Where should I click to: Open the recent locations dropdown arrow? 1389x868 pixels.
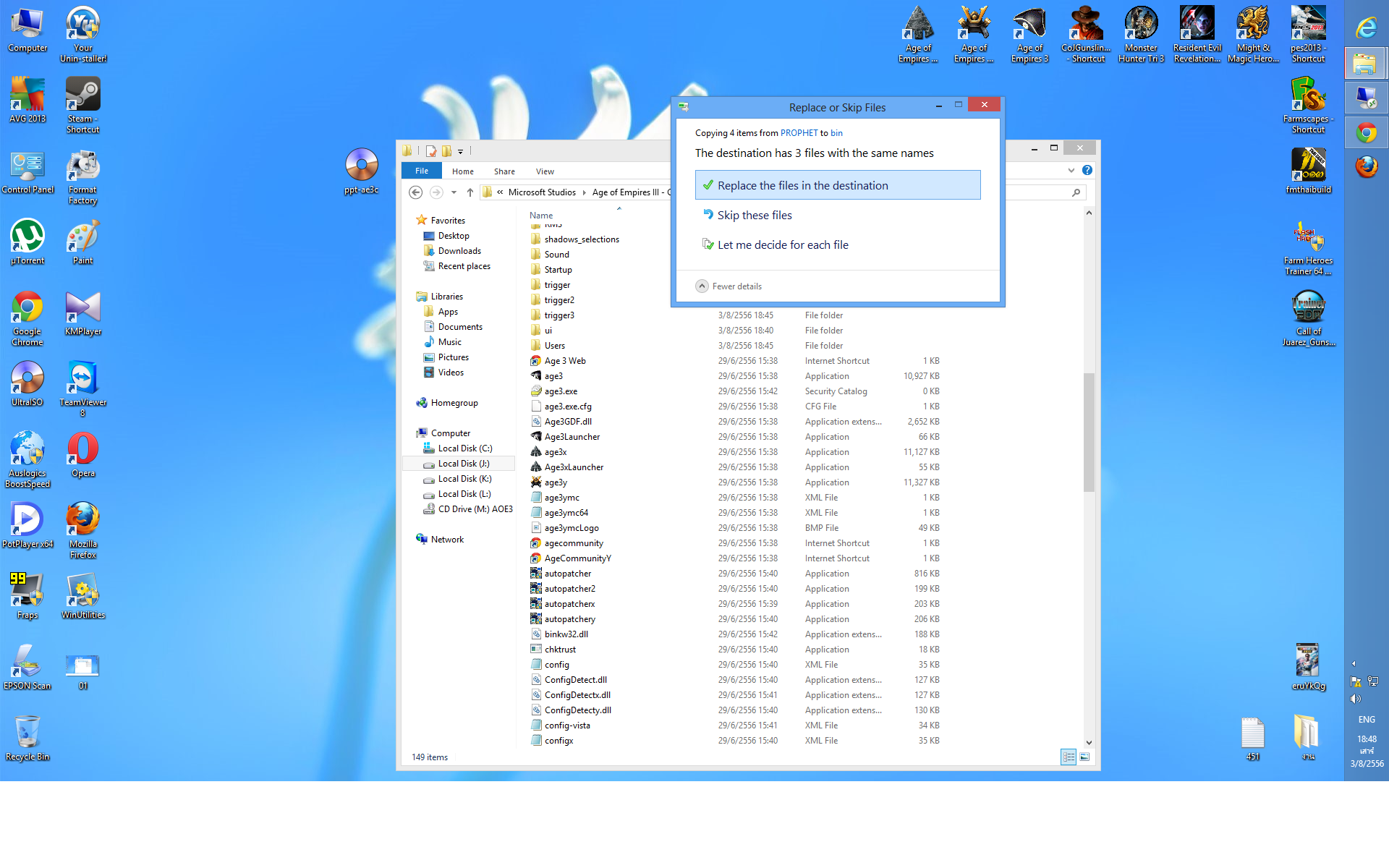[x=454, y=192]
